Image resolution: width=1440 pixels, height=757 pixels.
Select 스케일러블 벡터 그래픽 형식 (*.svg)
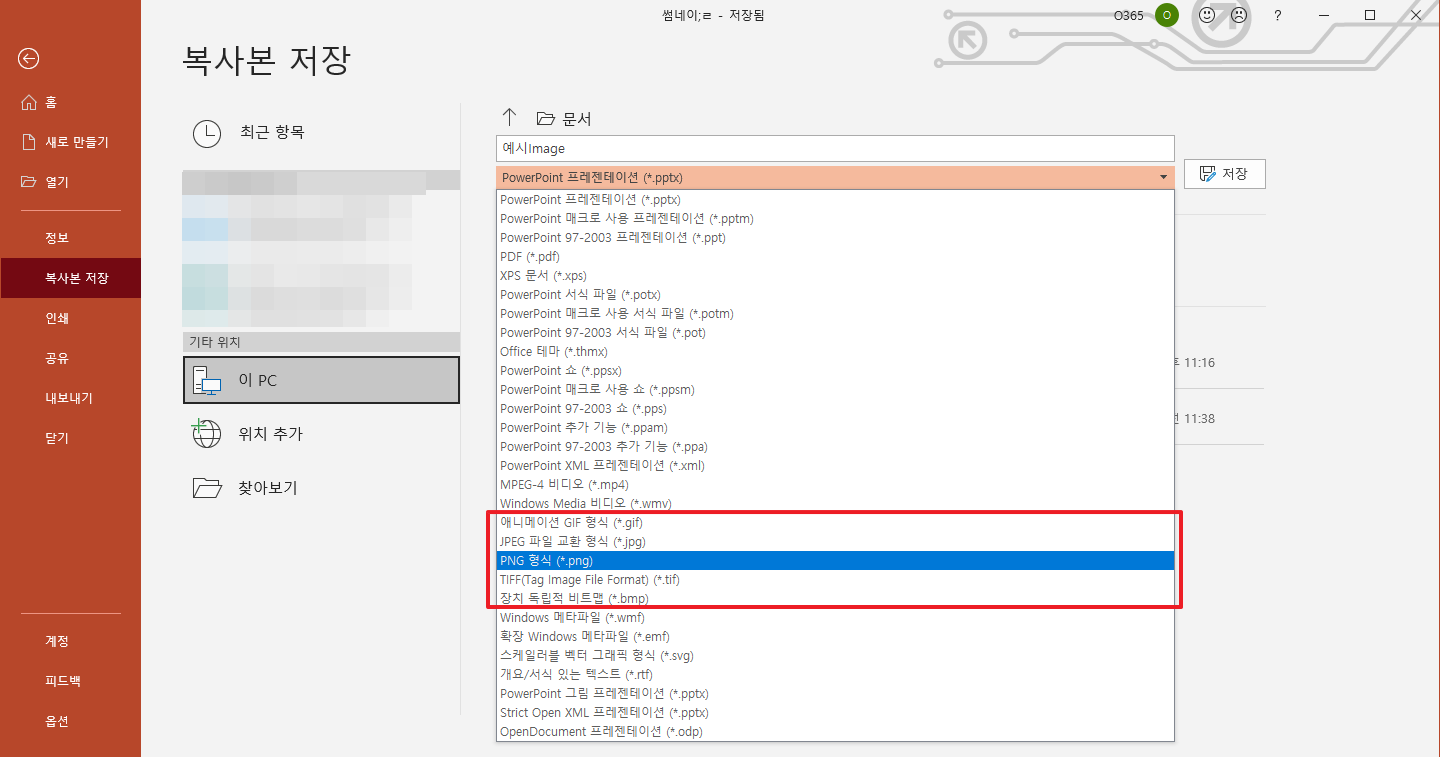coord(835,656)
